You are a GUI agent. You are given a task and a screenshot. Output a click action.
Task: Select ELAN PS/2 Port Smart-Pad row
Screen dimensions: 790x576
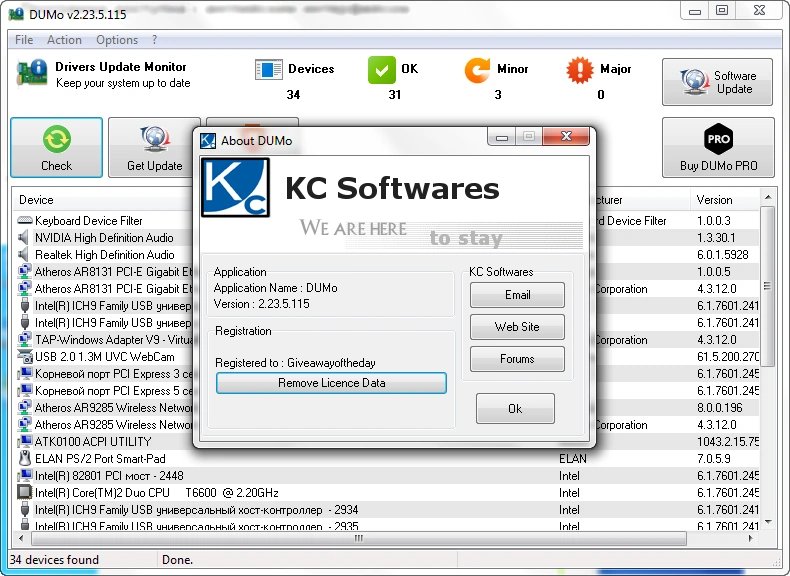(385, 459)
